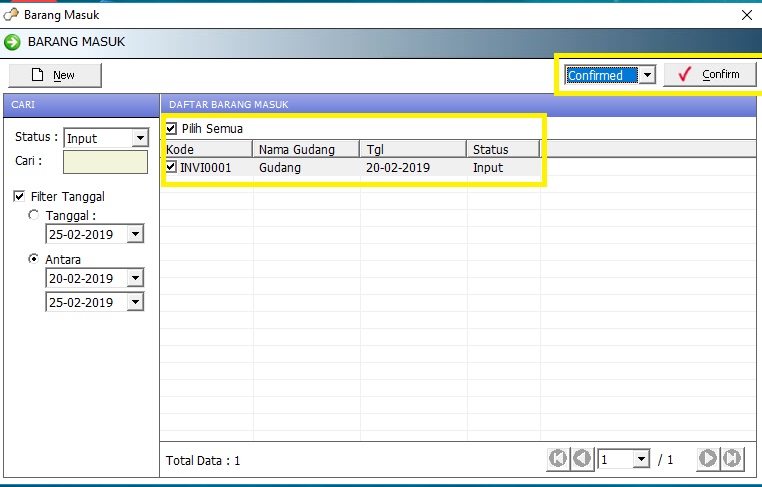Click the Cari search input field
The width and height of the screenshot is (762, 487).
tap(105, 161)
